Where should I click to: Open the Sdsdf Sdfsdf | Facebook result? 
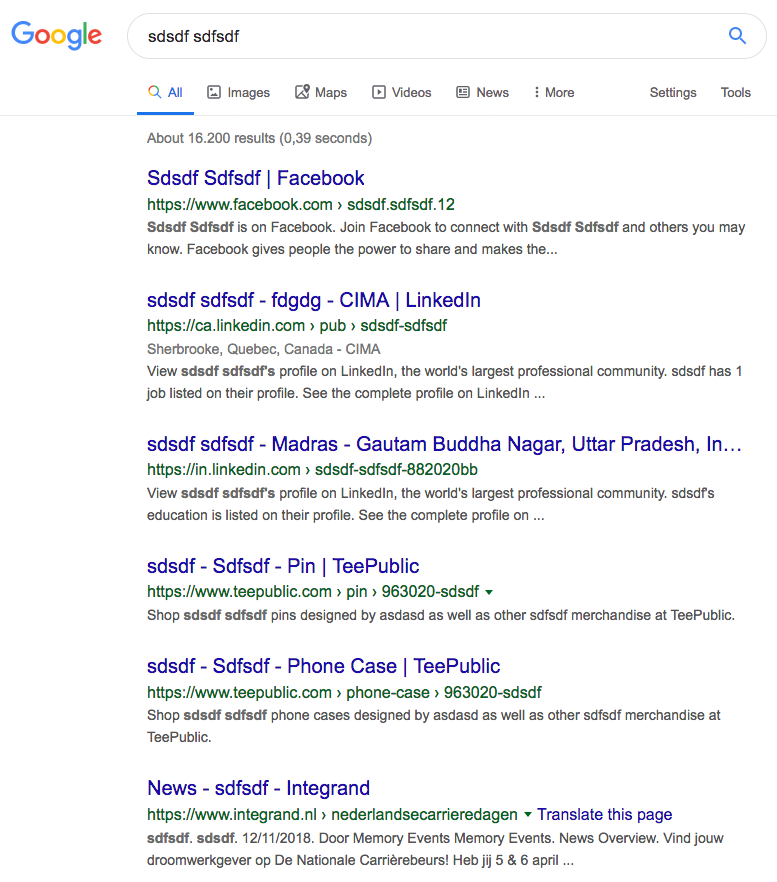click(255, 178)
